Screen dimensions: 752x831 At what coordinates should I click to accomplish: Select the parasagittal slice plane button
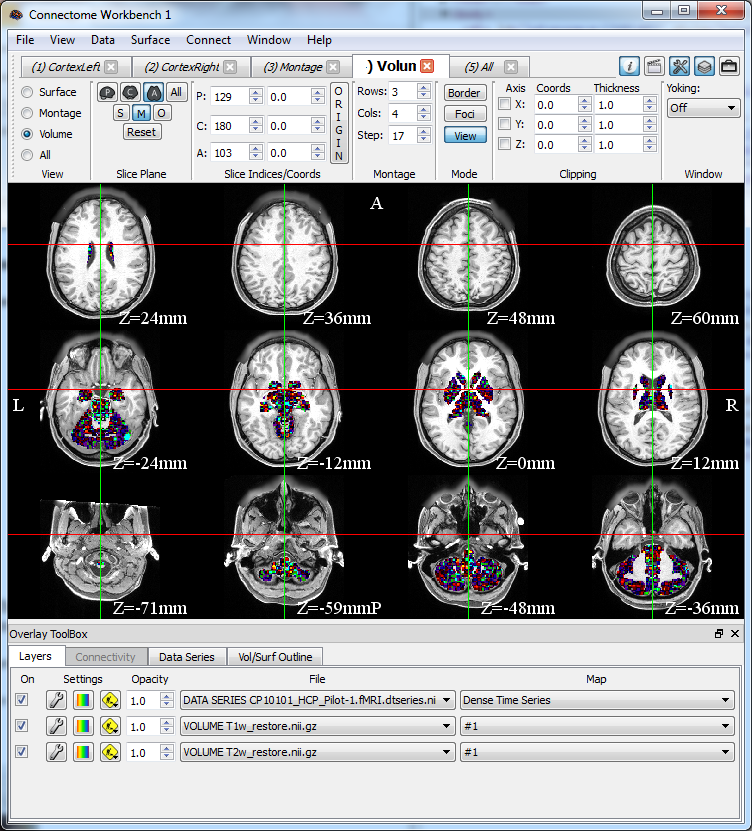point(107,92)
